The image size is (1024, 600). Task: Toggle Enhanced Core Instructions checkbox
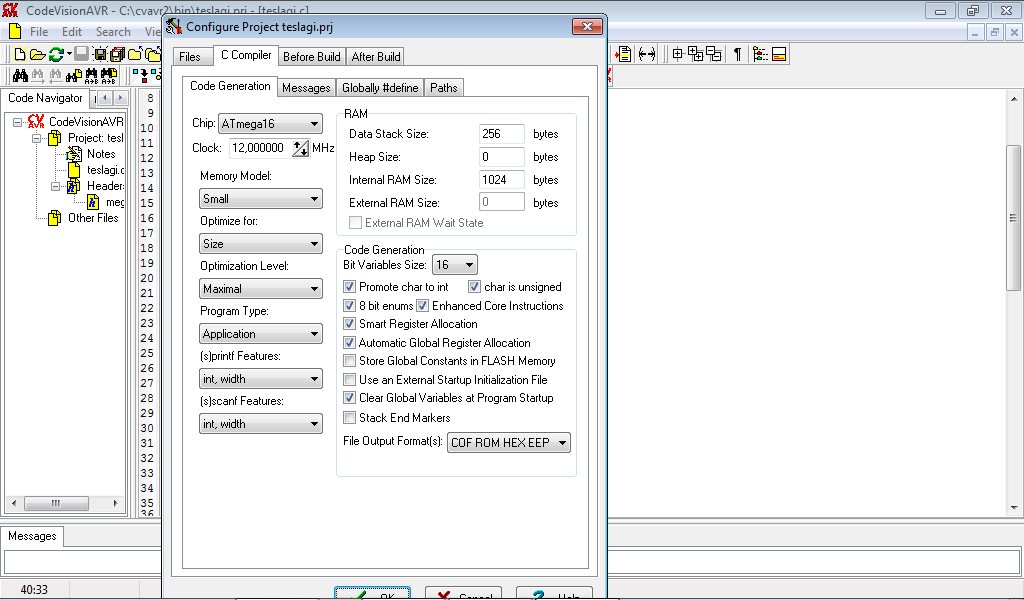[x=423, y=306]
